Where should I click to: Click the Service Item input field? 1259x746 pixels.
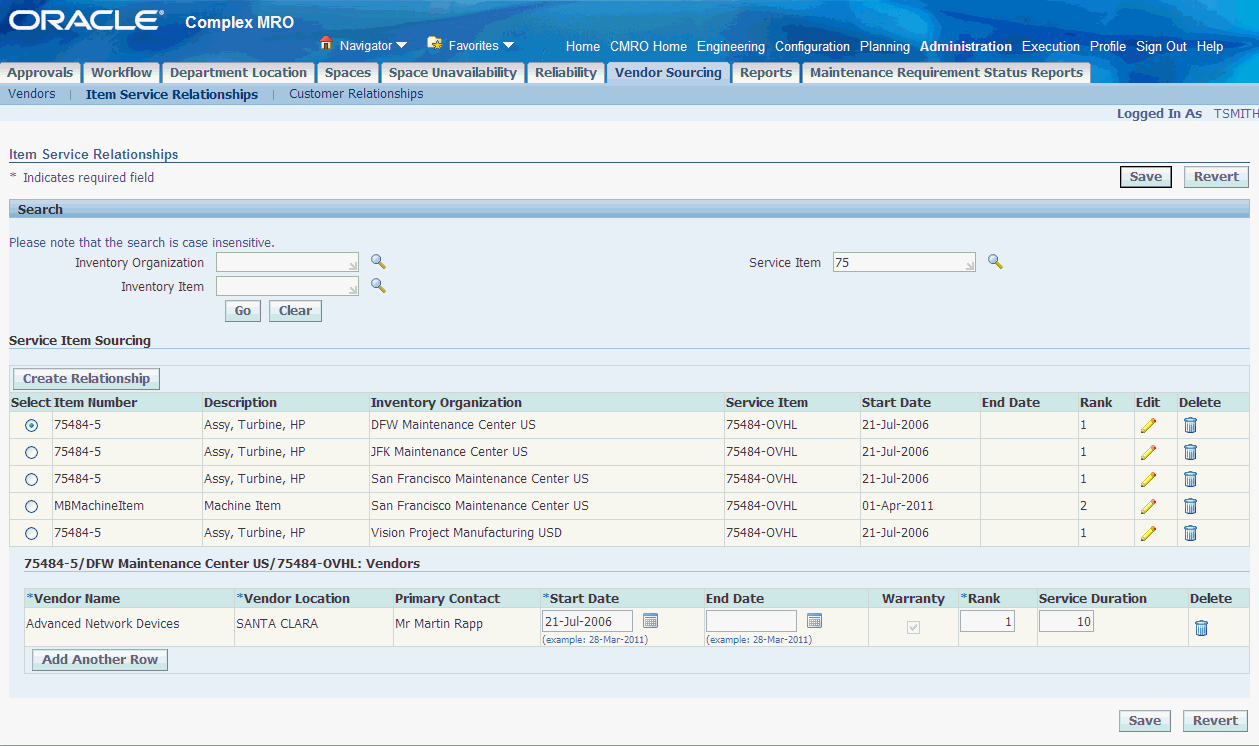[904, 262]
